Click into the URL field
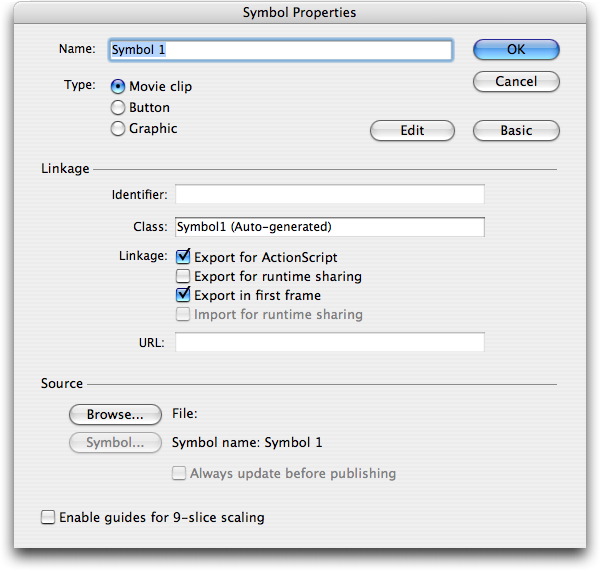The width and height of the screenshot is (600, 571). coord(329,342)
